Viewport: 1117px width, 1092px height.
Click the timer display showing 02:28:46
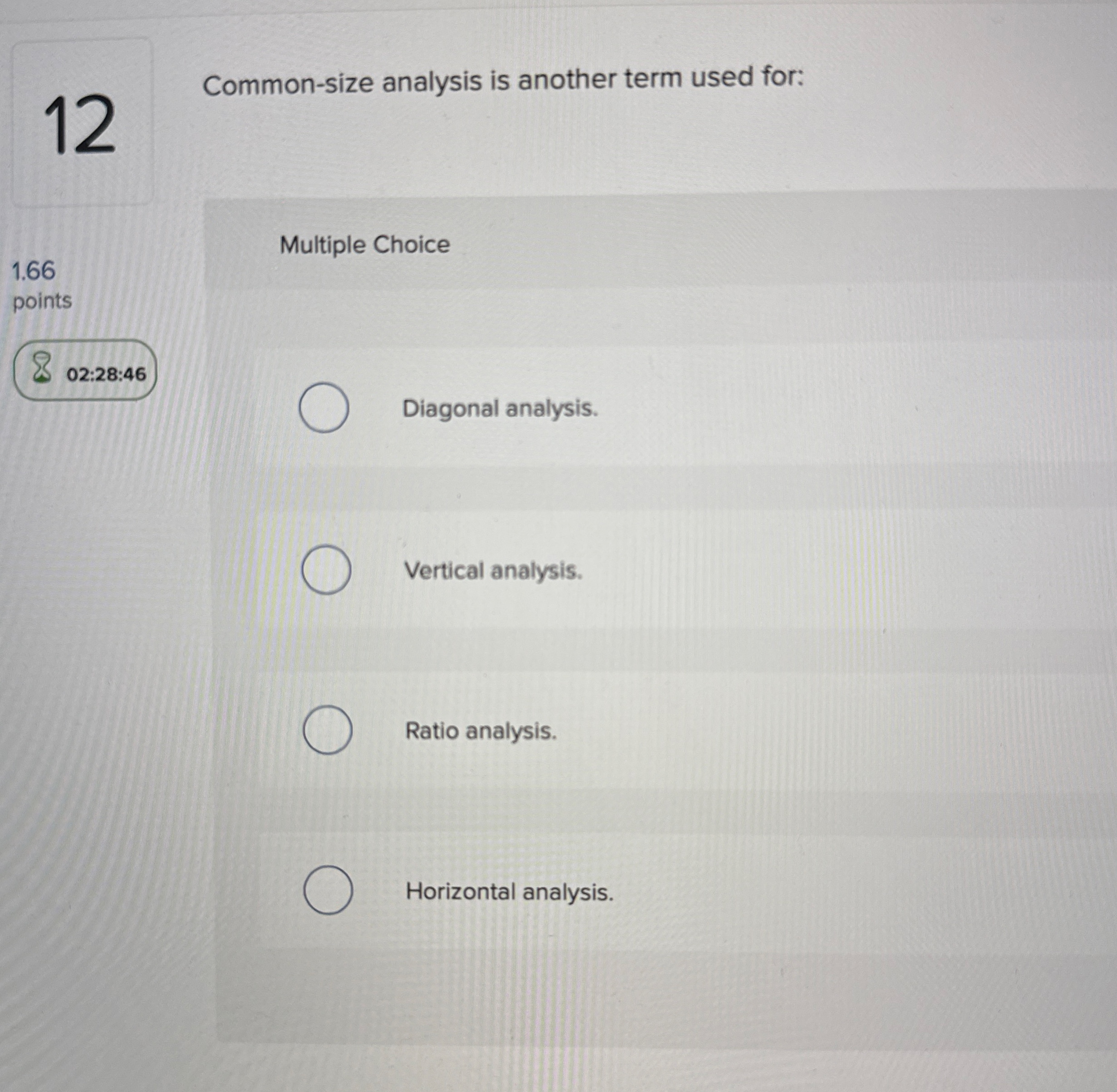(106, 373)
